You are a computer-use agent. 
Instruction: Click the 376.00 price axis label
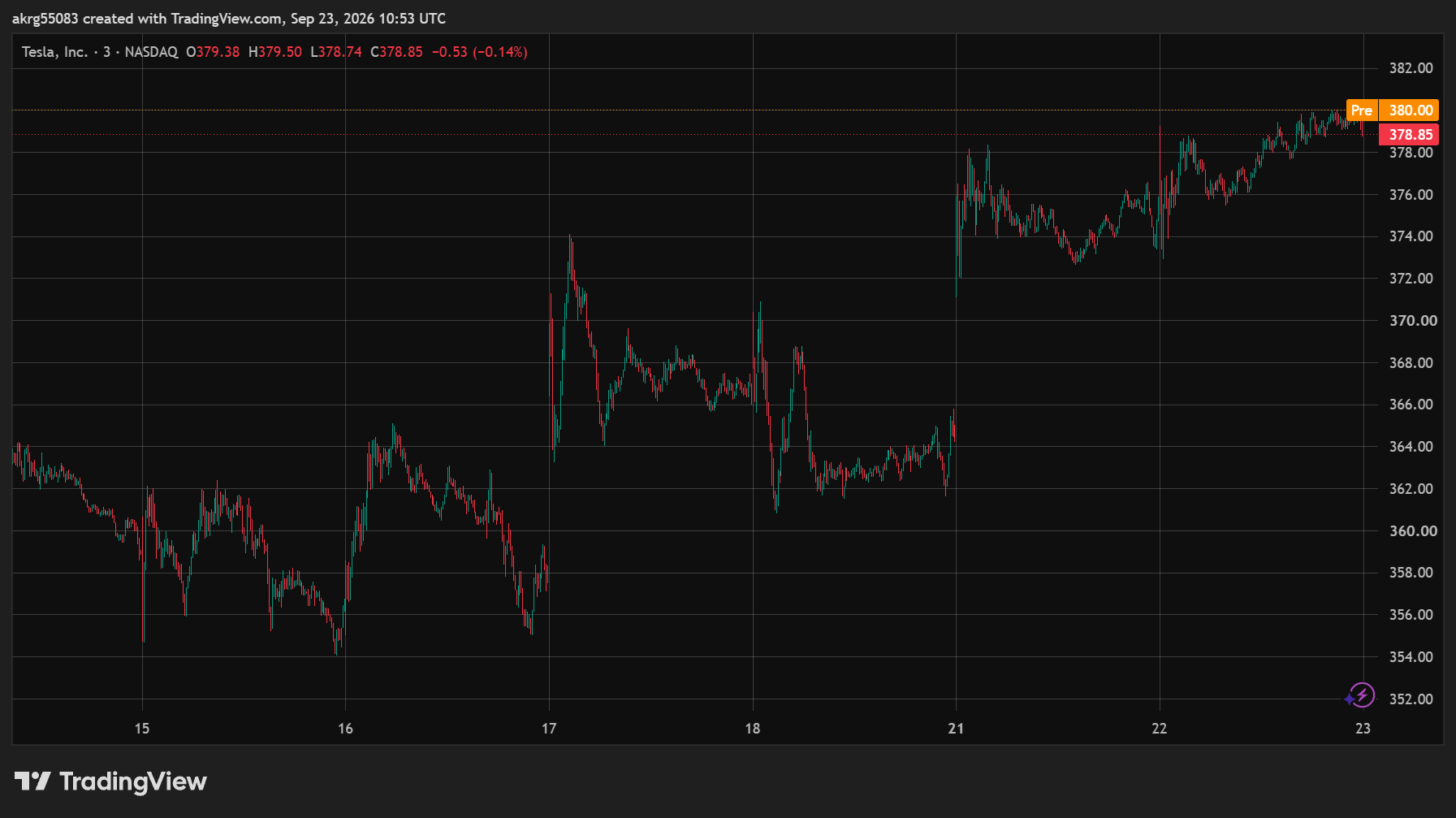point(1411,195)
